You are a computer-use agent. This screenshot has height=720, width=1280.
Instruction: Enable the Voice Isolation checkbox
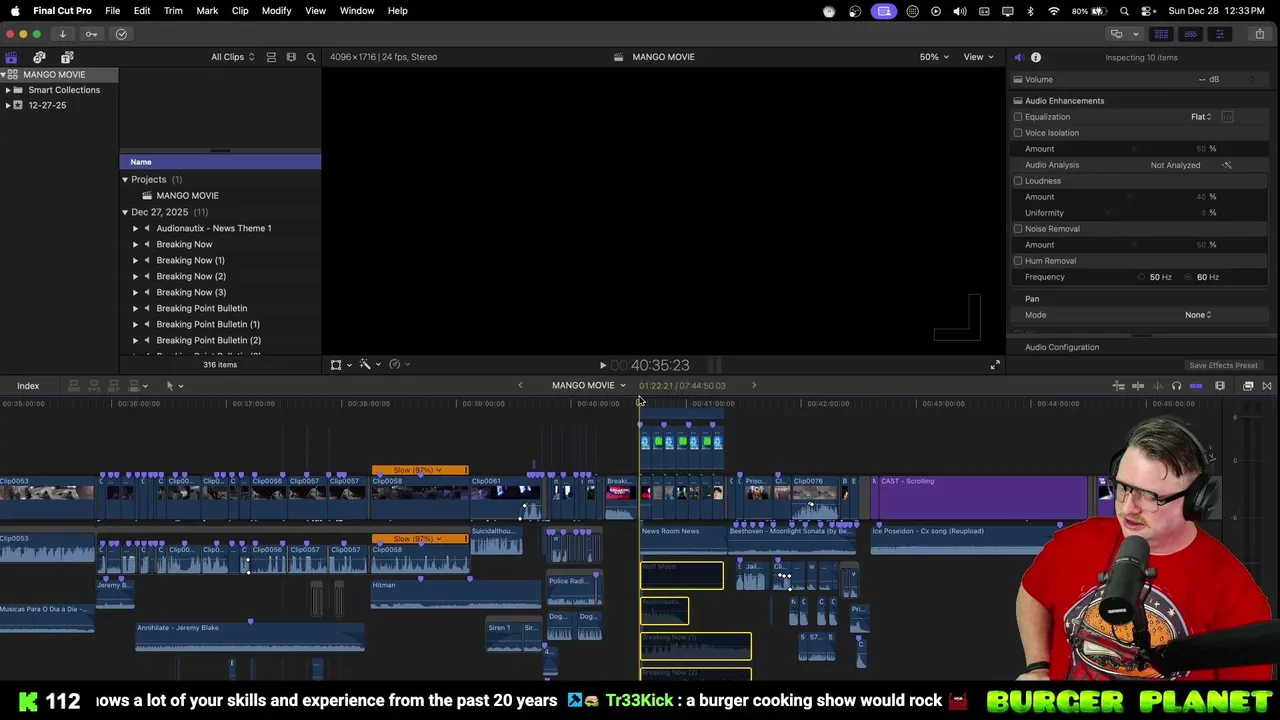pyautogui.click(x=1018, y=133)
